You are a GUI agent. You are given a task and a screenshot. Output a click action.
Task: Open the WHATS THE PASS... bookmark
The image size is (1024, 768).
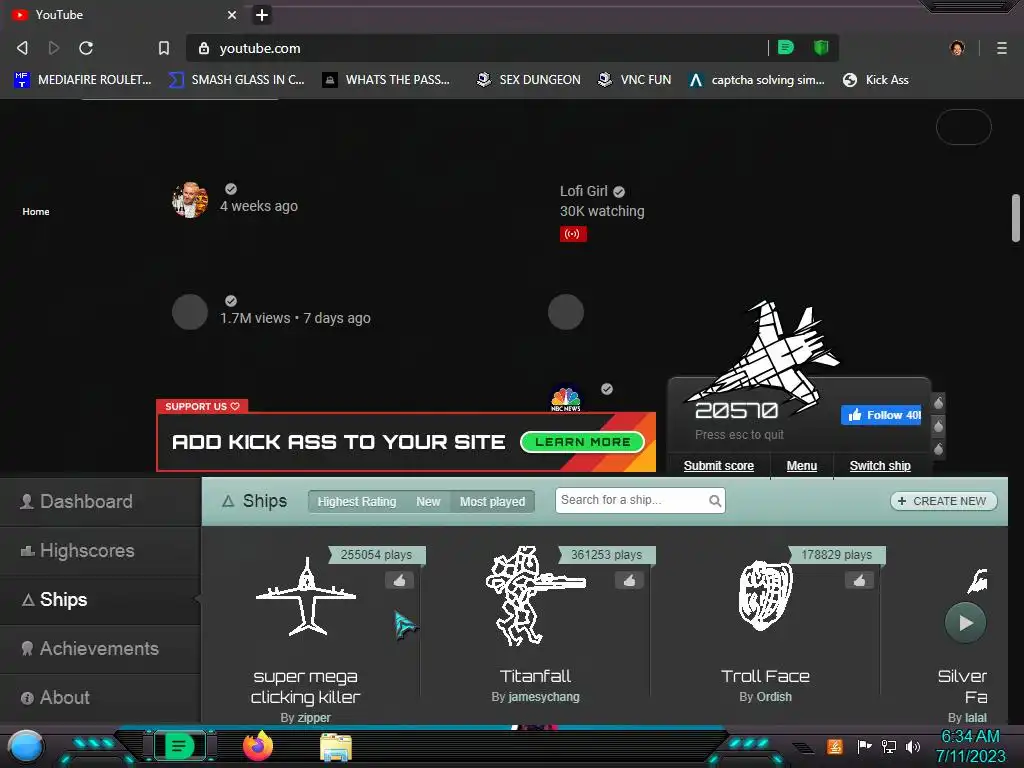386,80
